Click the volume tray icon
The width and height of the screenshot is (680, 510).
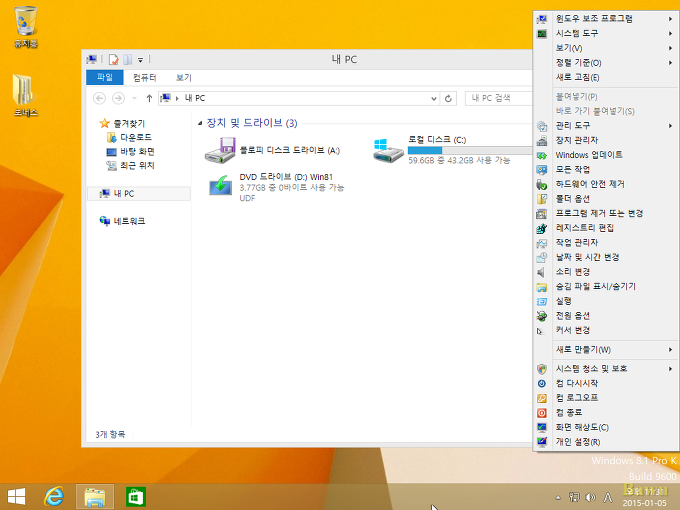coord(591,497)
